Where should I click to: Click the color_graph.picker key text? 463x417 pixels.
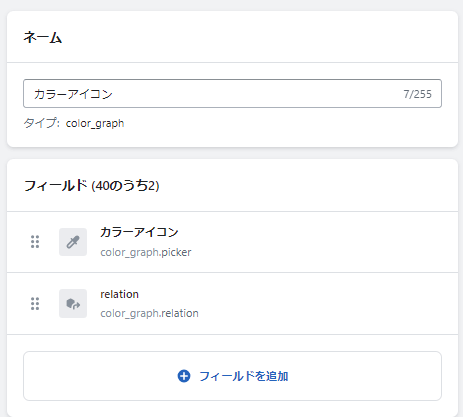(x=146, y=252)
